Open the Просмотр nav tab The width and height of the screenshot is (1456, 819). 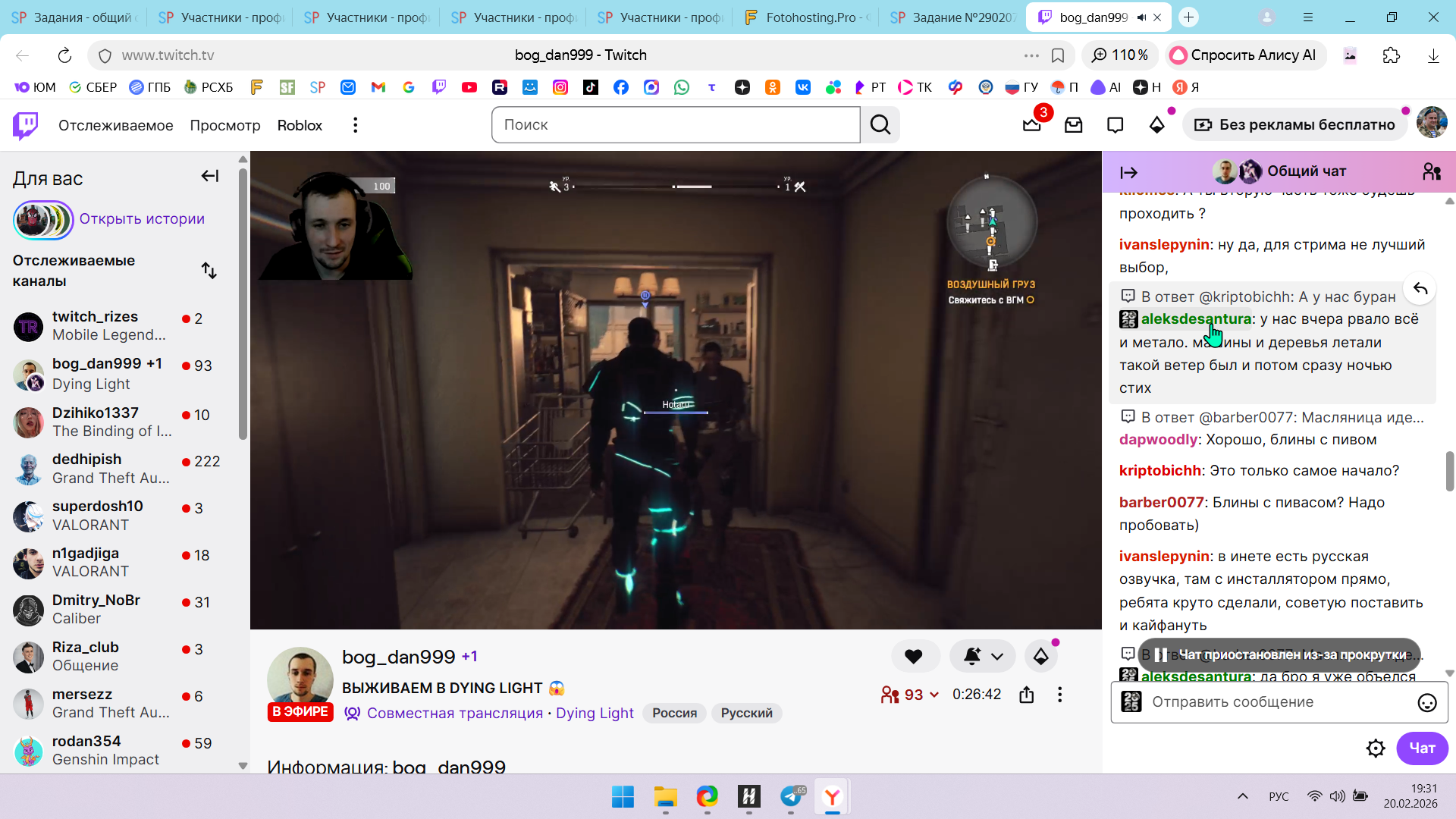point(224,125)
